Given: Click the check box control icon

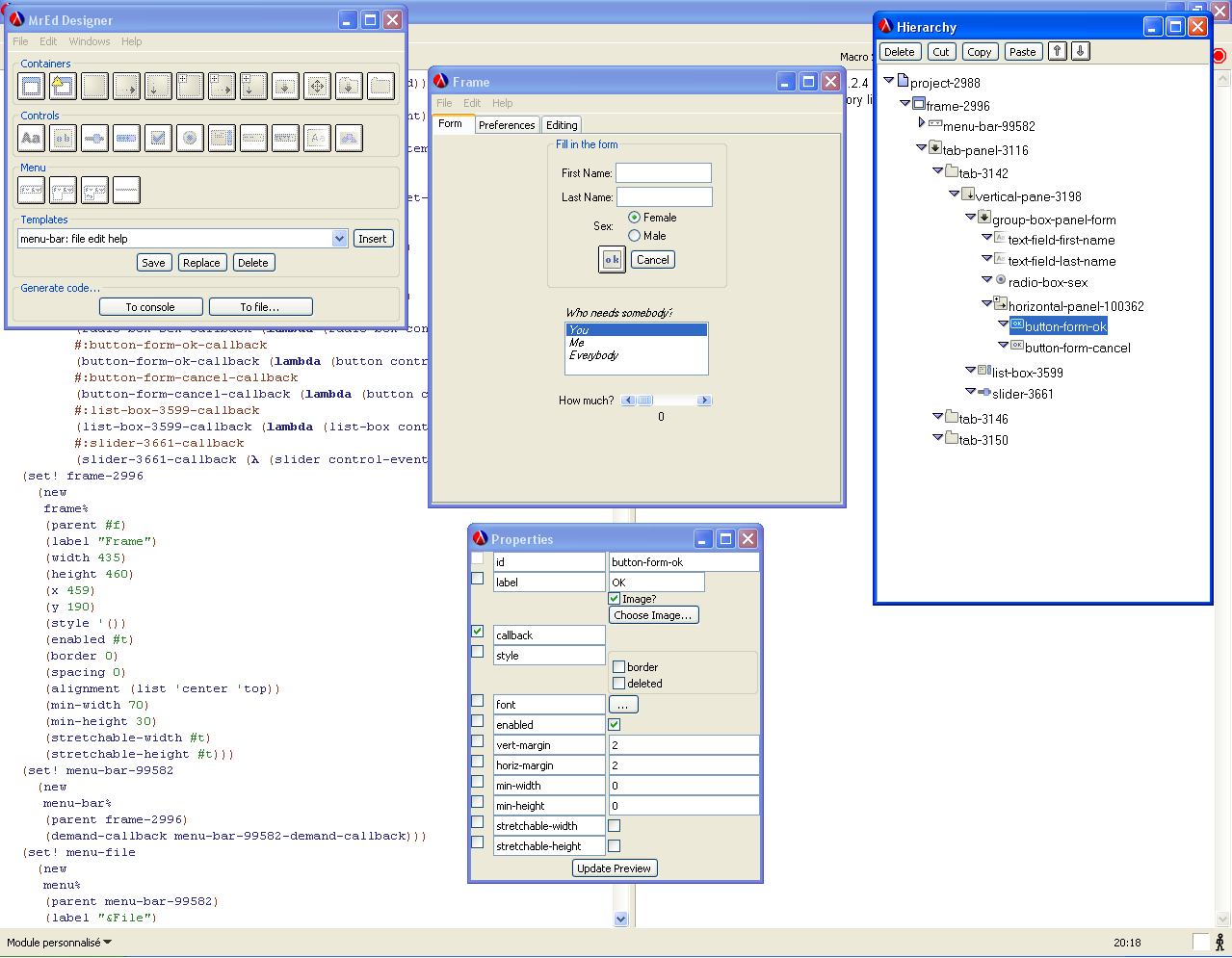Looking at the screenshot, I should 158,139.
